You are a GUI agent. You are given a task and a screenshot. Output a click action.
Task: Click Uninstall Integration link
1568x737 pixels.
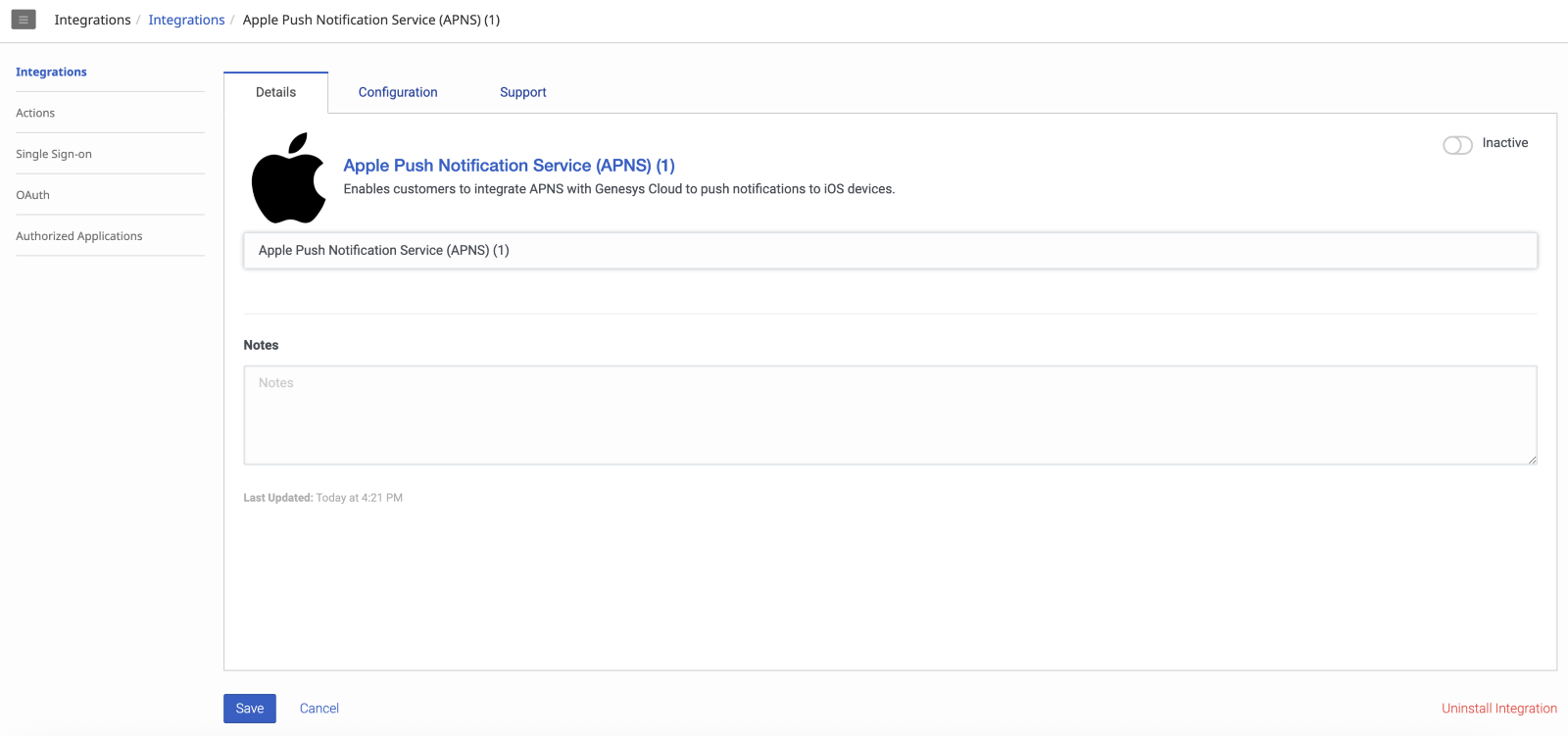[1498, 709]
